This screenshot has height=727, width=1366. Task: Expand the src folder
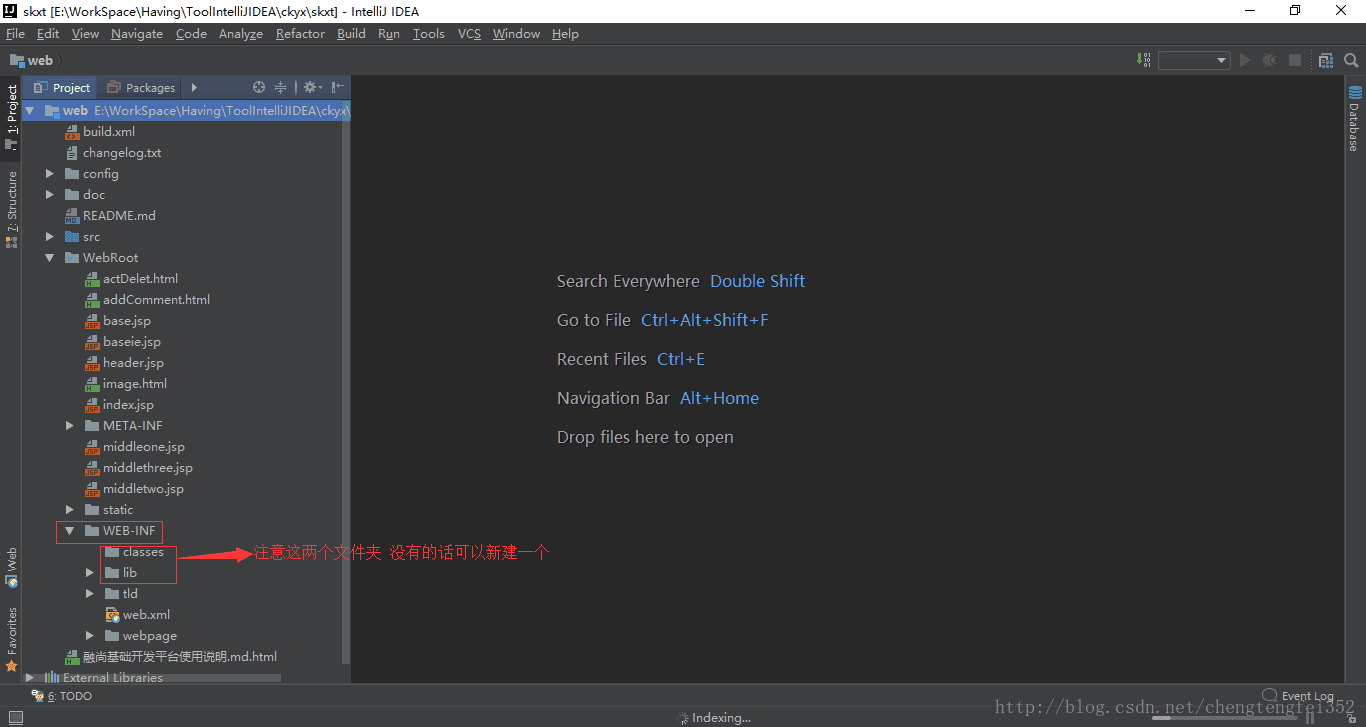[x=50, y=237]
